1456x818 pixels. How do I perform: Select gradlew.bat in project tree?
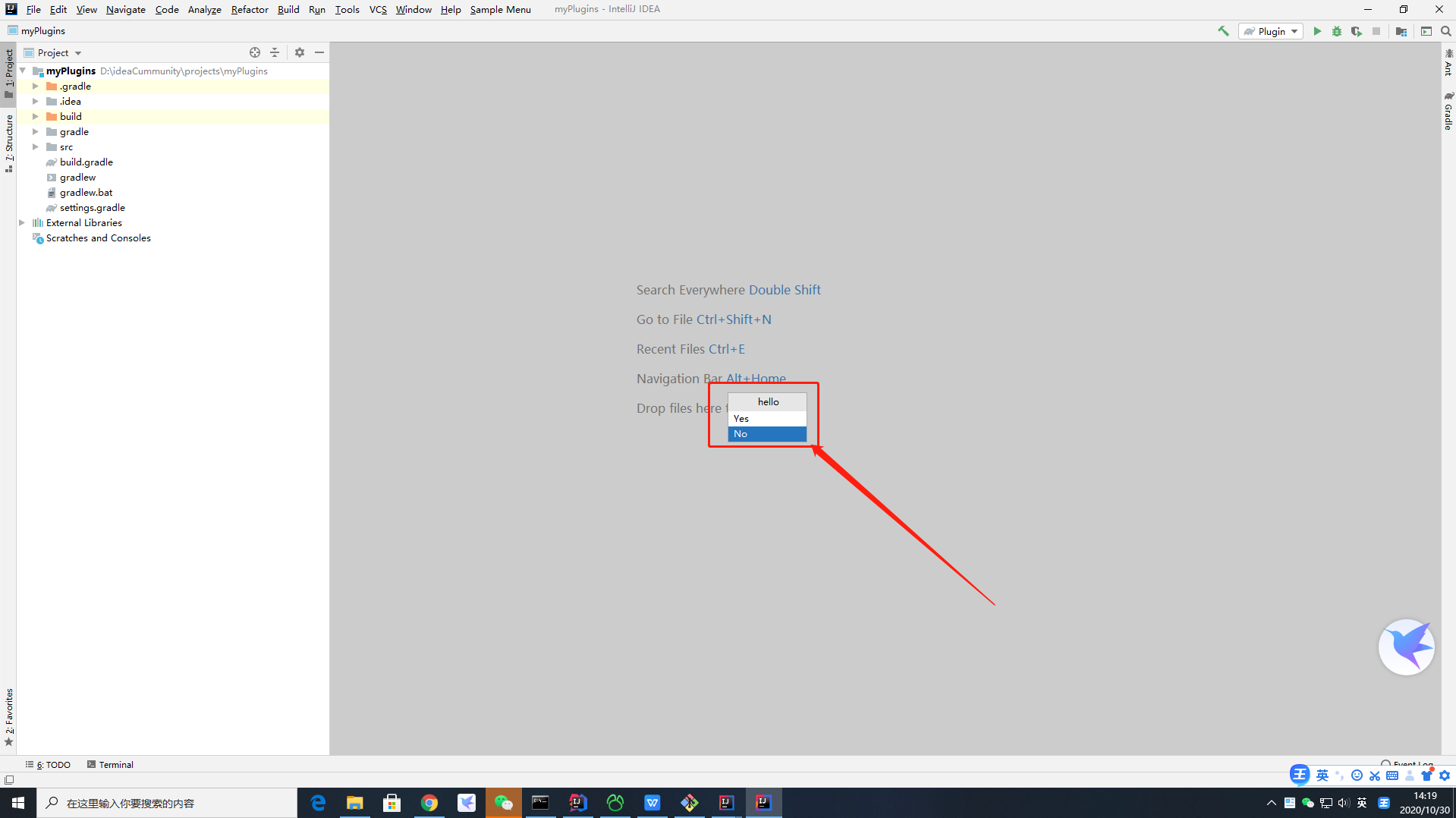tap(86, 192)
